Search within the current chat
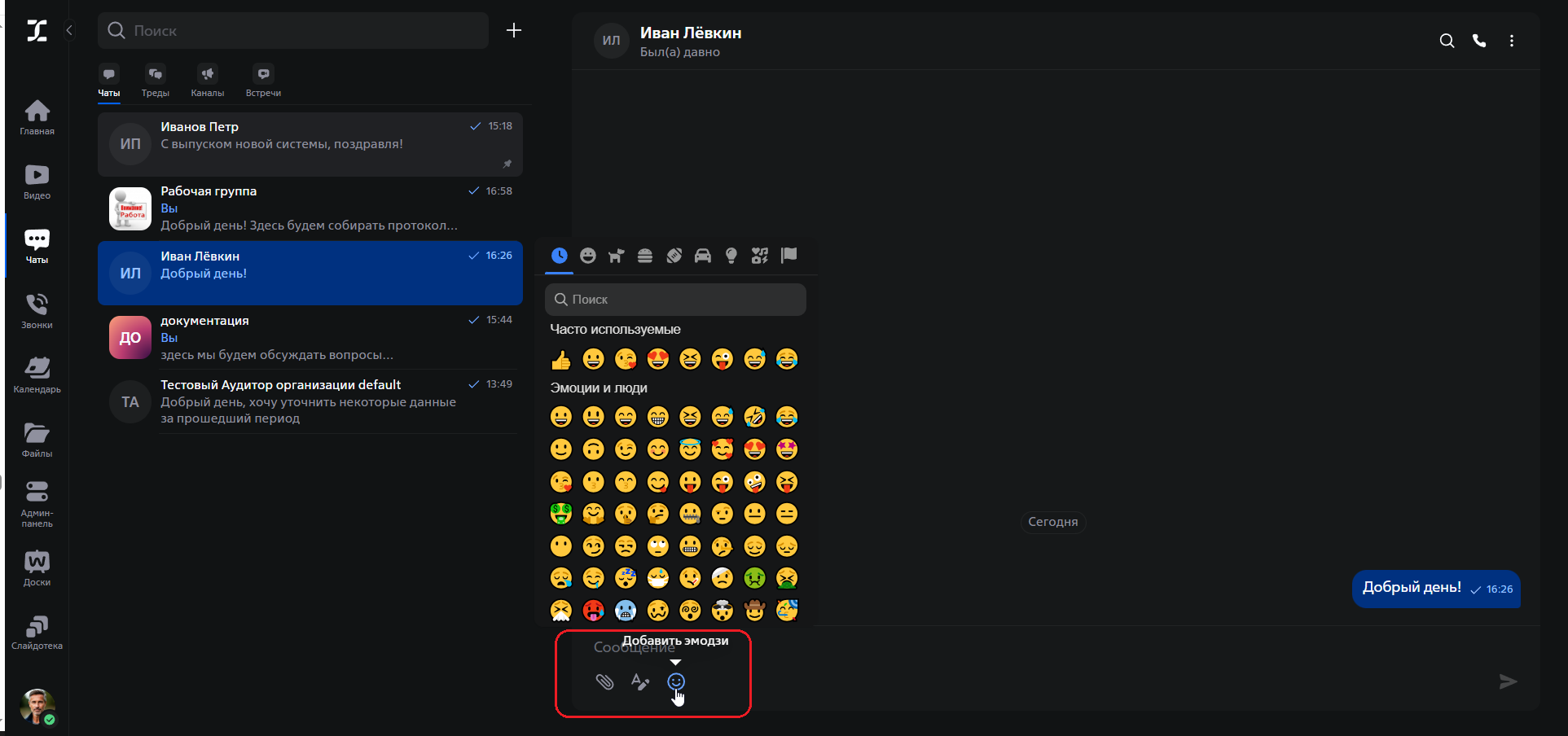 click(1447, 41)
